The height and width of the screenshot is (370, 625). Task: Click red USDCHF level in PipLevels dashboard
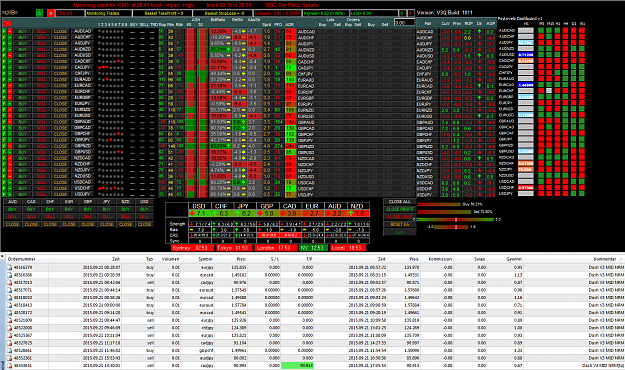(x=526, y=187)
